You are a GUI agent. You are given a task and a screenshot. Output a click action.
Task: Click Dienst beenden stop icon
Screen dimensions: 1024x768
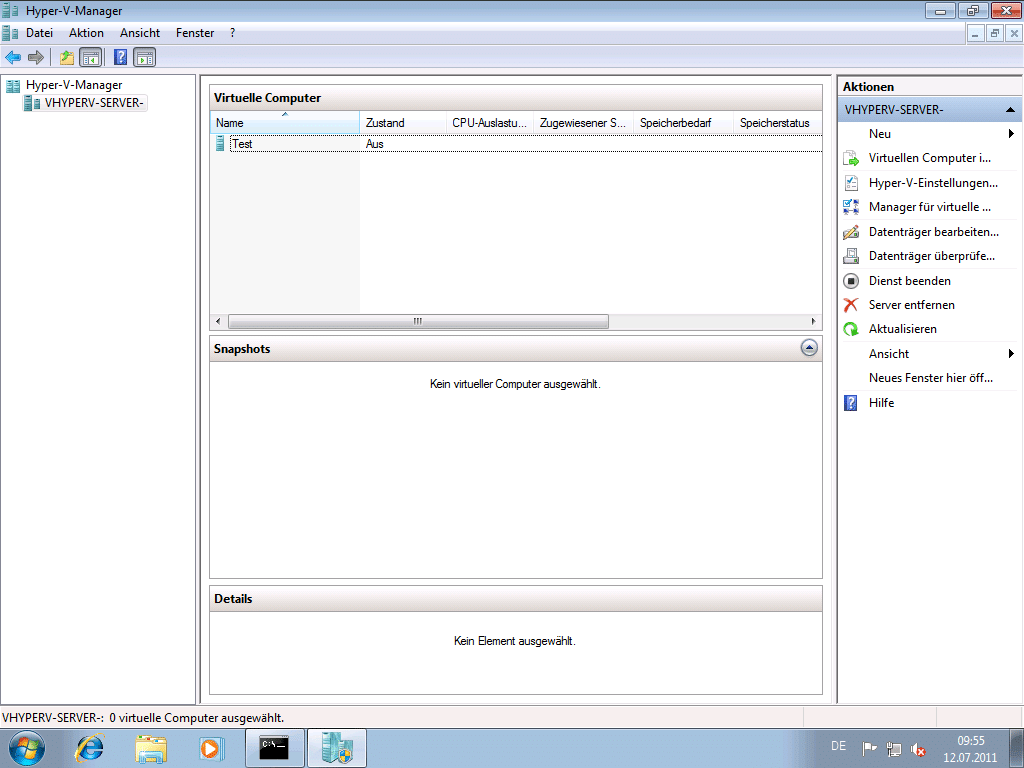[851, 281]
